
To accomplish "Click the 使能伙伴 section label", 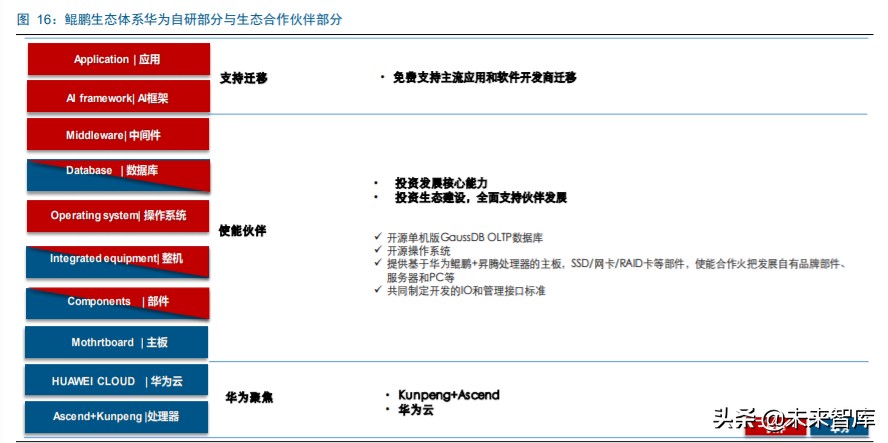I will coord(242,231).
